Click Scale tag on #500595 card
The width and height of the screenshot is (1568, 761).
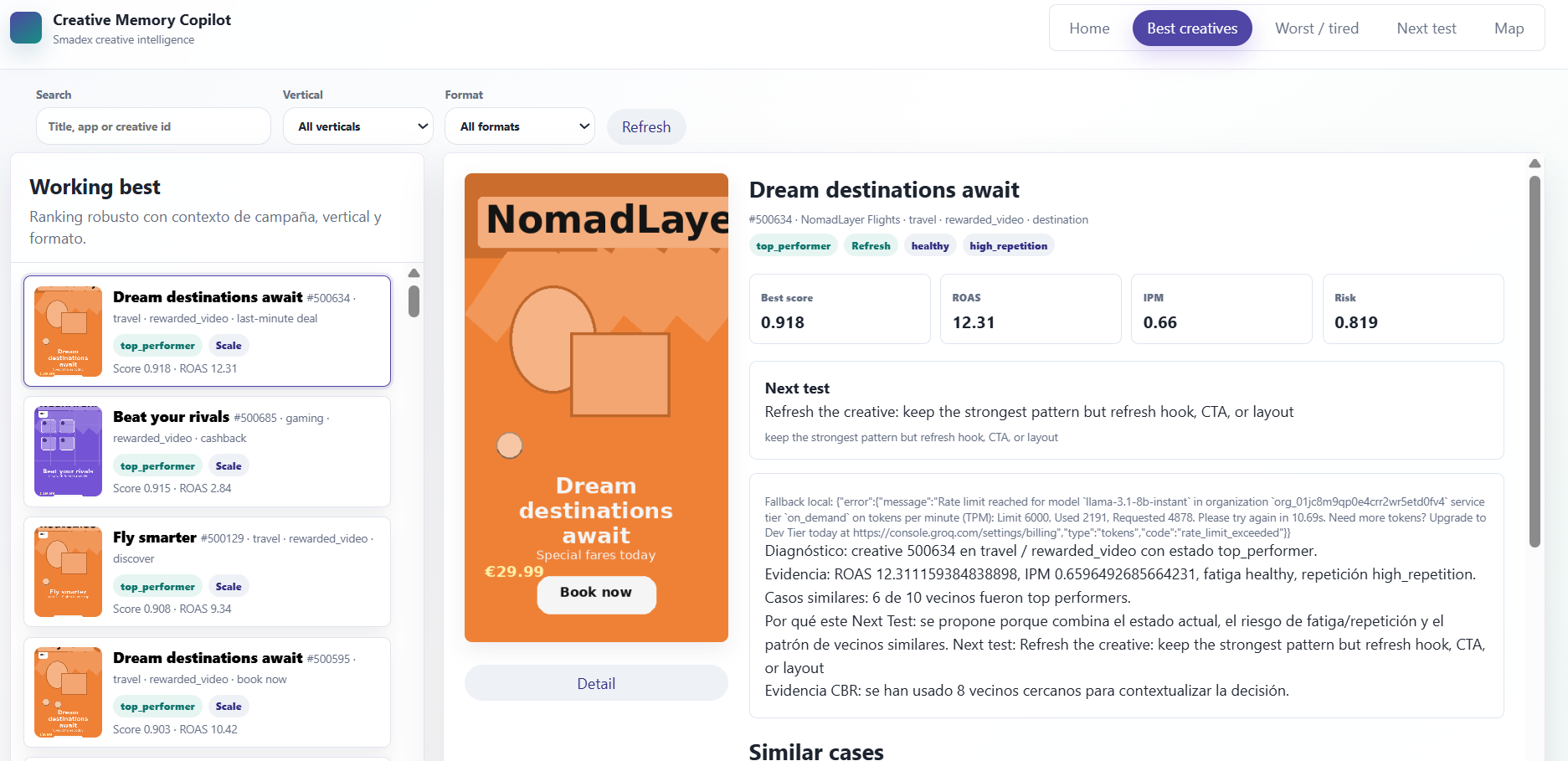[x=229, y=707]
